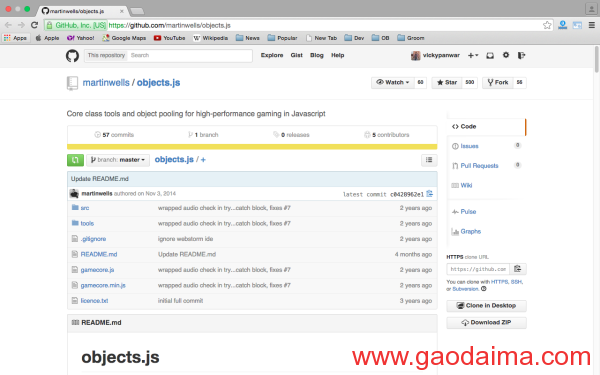Viewport: 600px width, 375px height.
Task: Select the HTTPS clone URL field
Action: tap(478, 269)
